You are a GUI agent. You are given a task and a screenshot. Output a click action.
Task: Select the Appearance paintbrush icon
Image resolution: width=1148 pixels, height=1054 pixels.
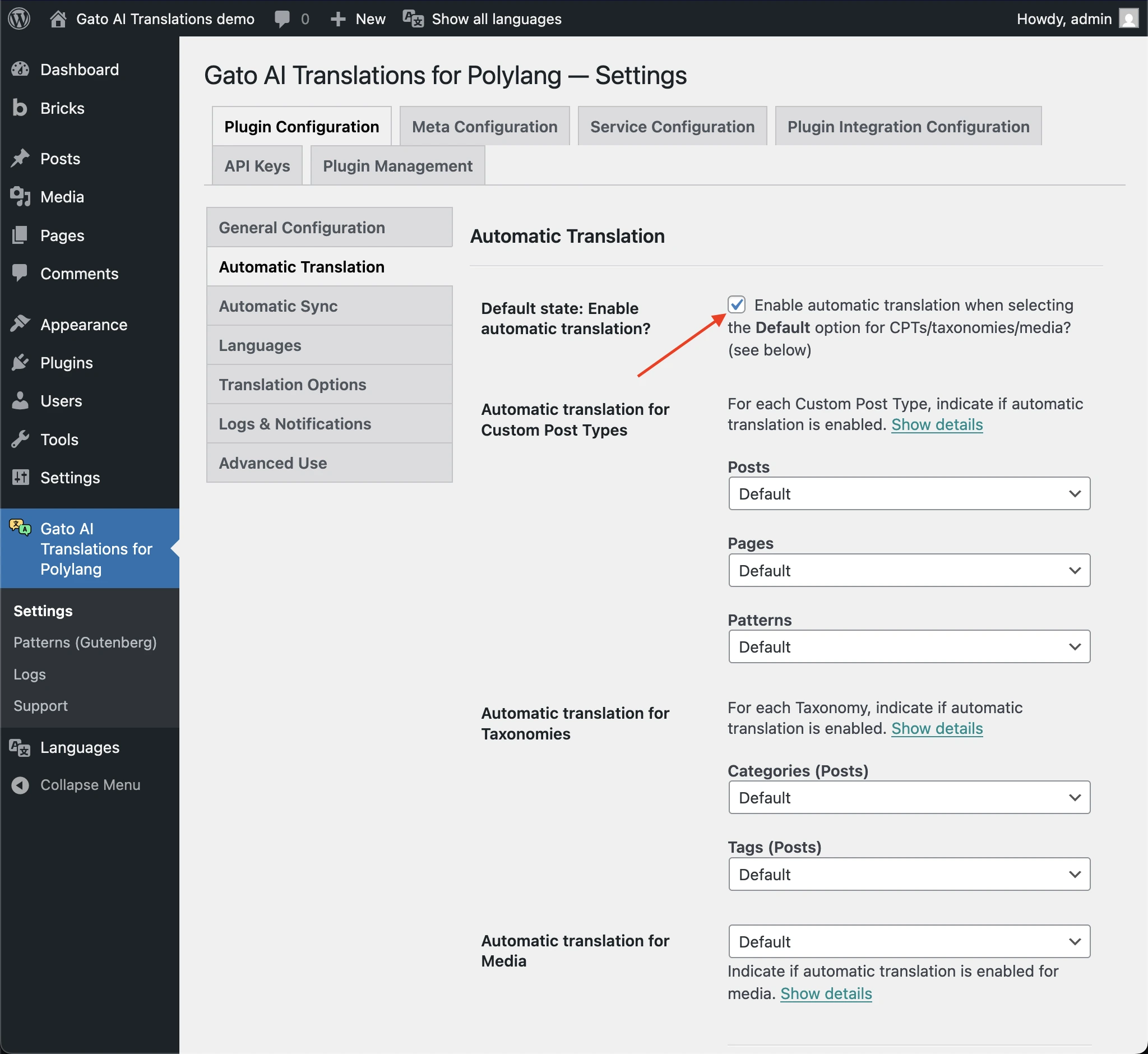20,323
